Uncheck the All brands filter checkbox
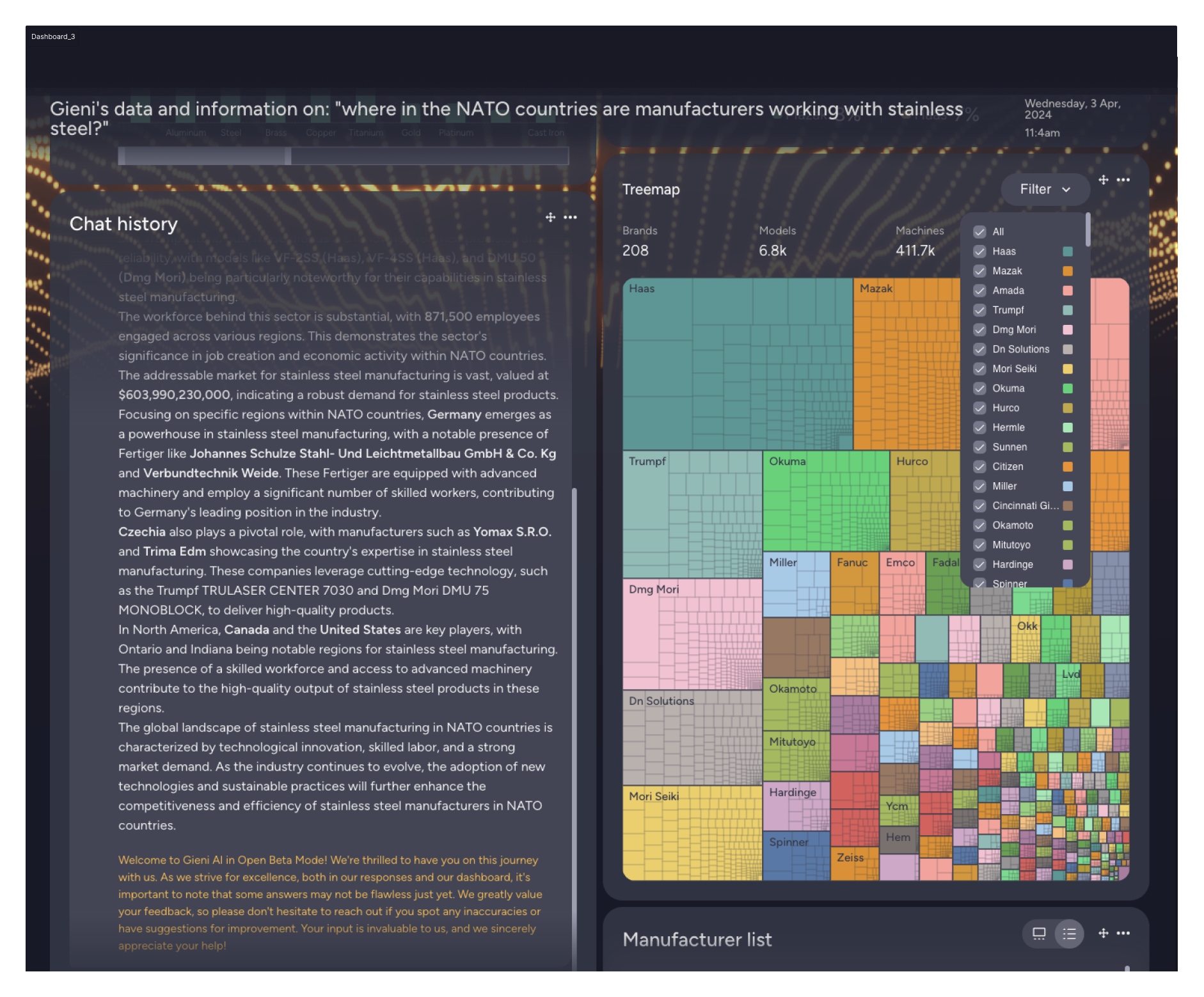The width and height of the screenshot is (1204, 997). (x=979, y=232)
